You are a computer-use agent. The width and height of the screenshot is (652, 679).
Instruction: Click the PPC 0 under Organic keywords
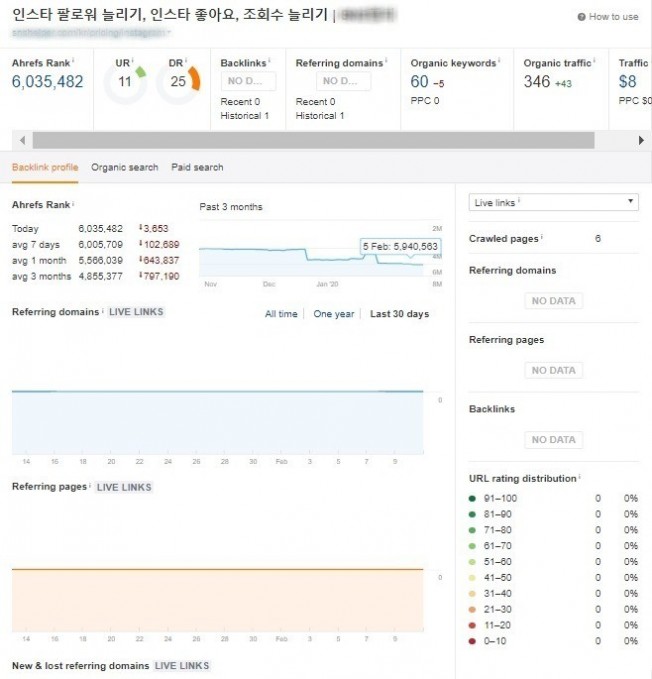[x=425, y=100]
